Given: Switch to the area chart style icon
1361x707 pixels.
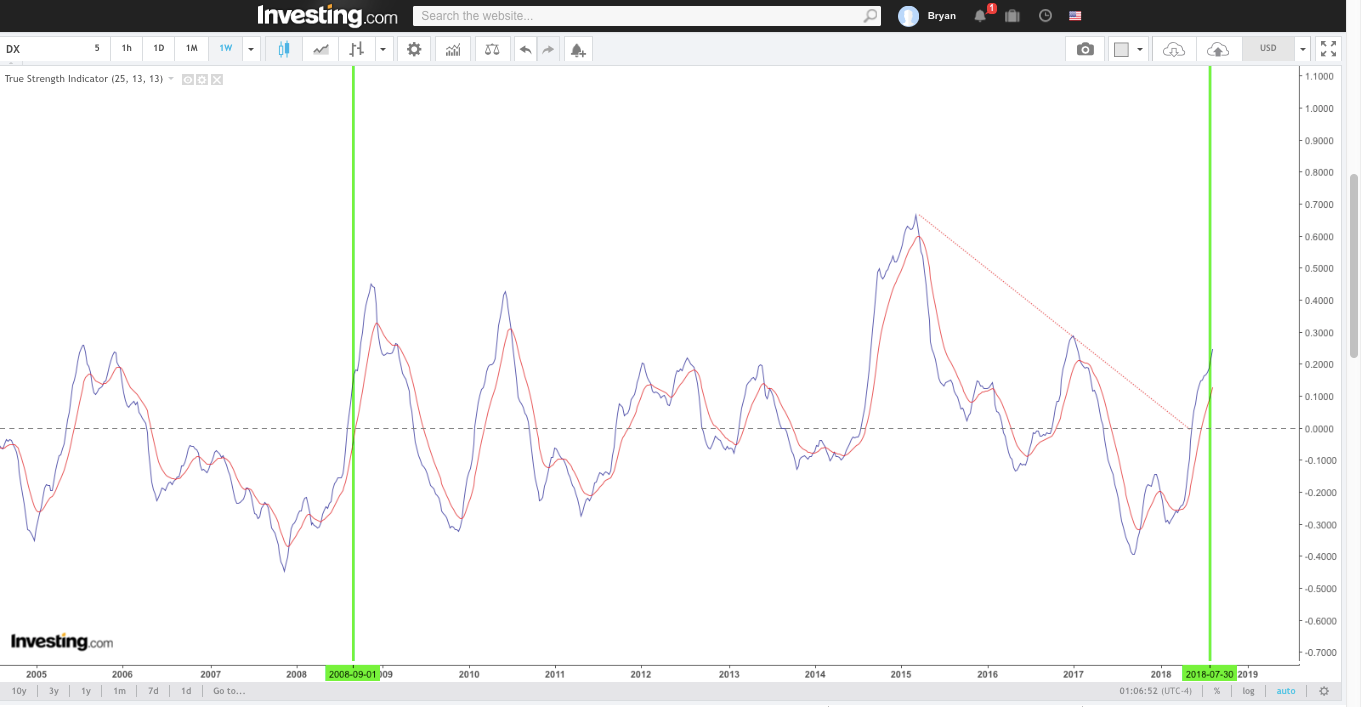Looking at the screenshot, I should pyautogui.click(x=321, y=49).
